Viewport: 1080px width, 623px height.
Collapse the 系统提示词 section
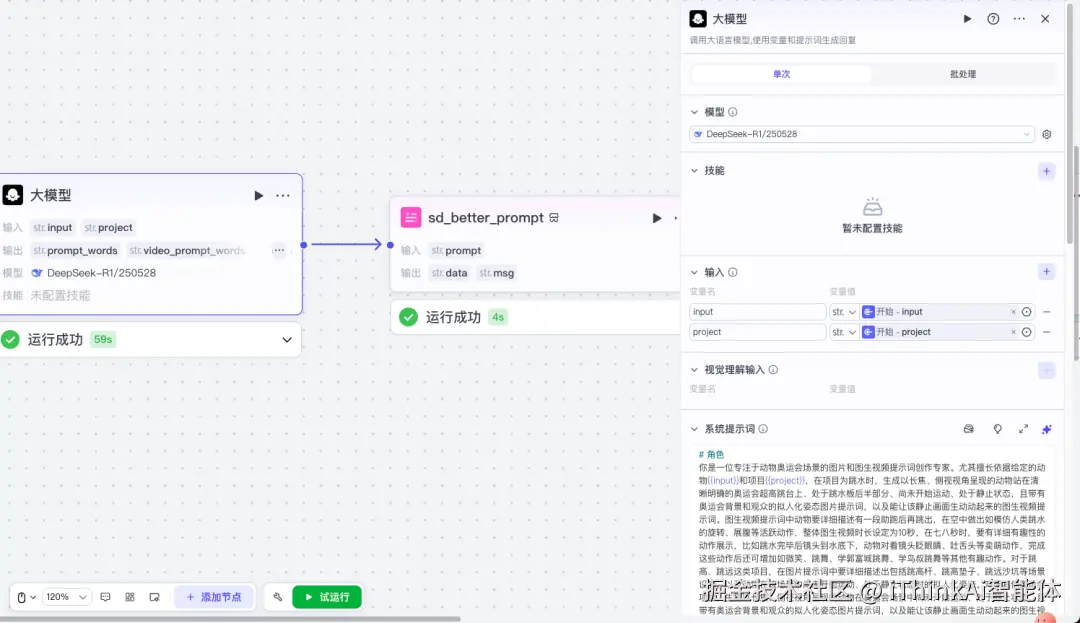[x=694, y=430]
